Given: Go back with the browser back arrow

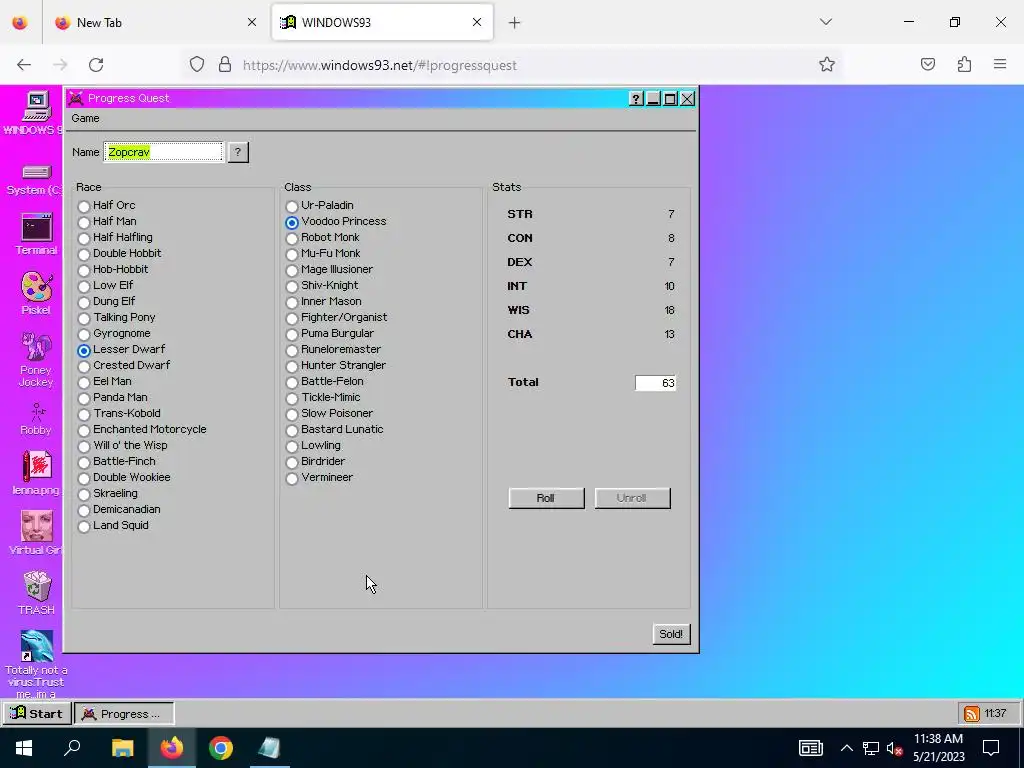Looking at the screenshot, I should coord(24,65).
